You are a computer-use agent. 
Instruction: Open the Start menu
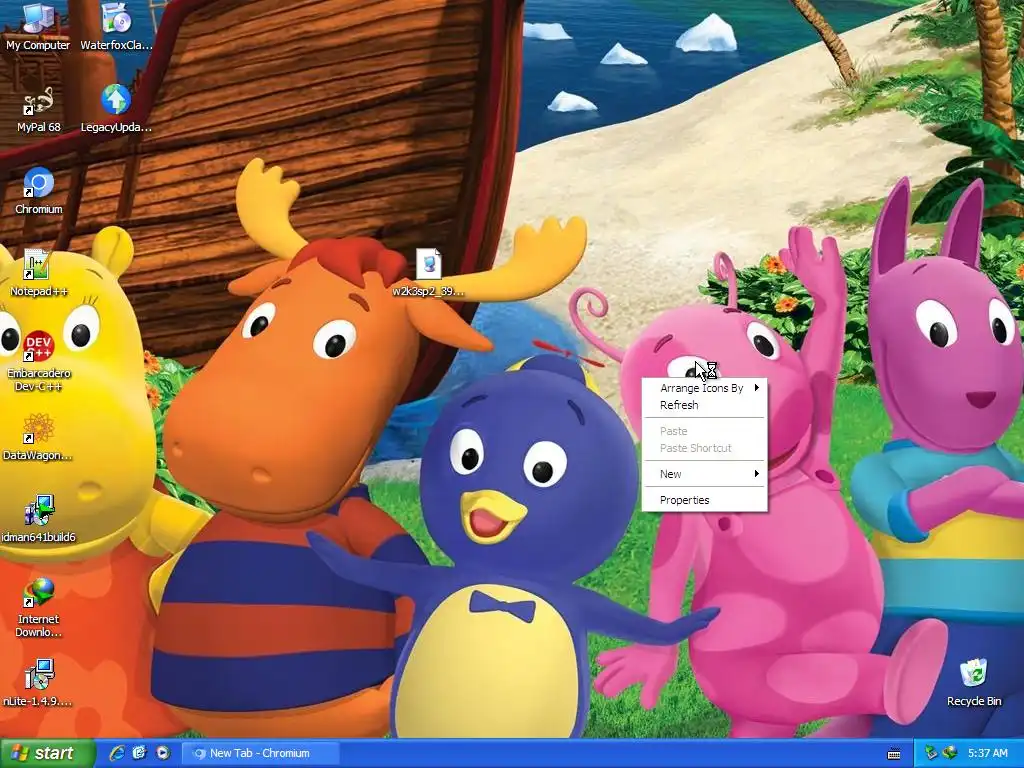[47, 753]
